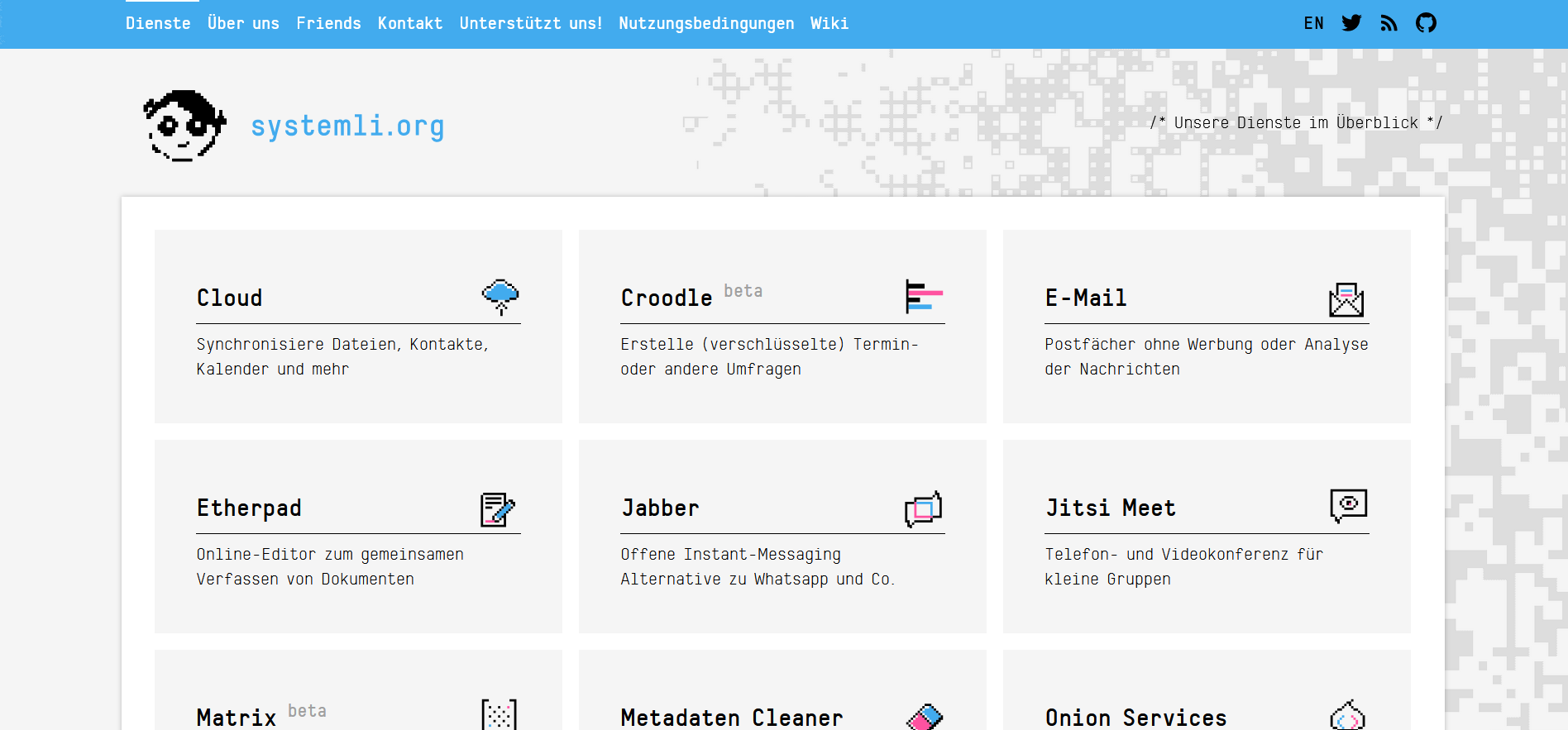Viewport: 1568px width, 730px height.
Task: Open the Twitter icon link
Action: [x=1351, y=23]
